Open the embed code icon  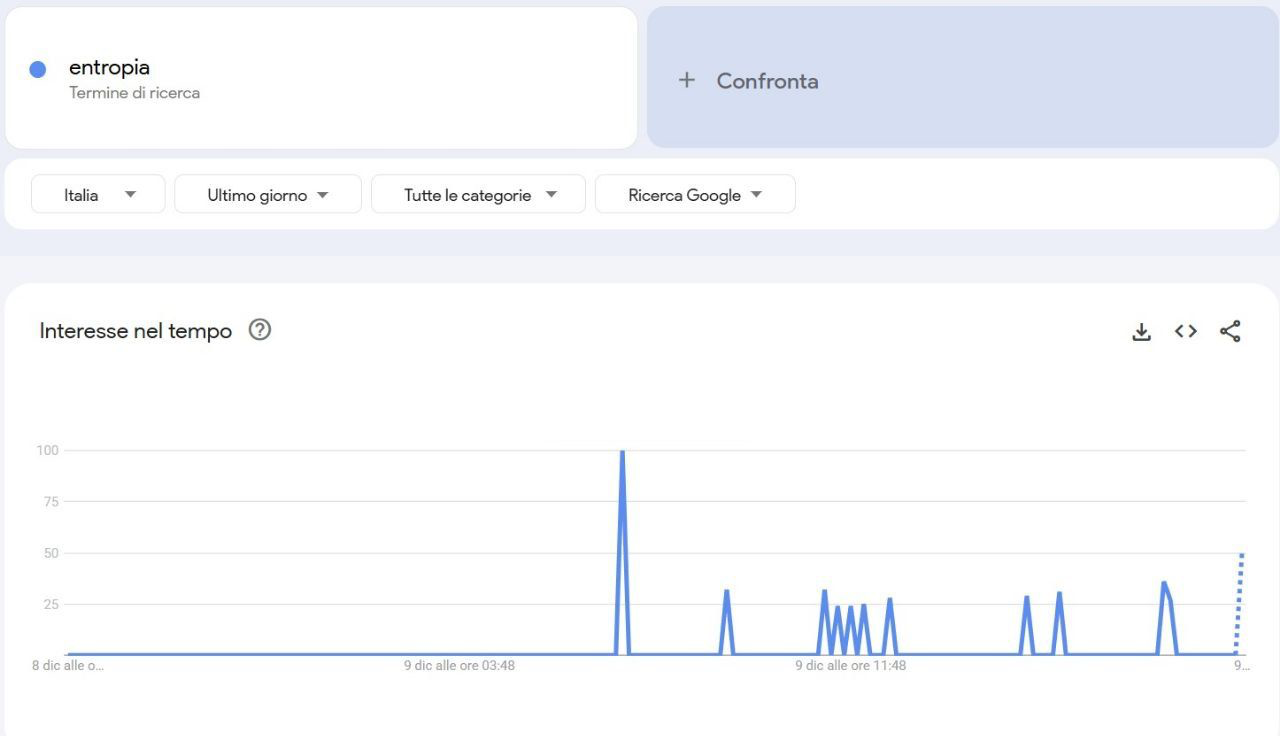pyautogui.click(x=1186, y=331)
